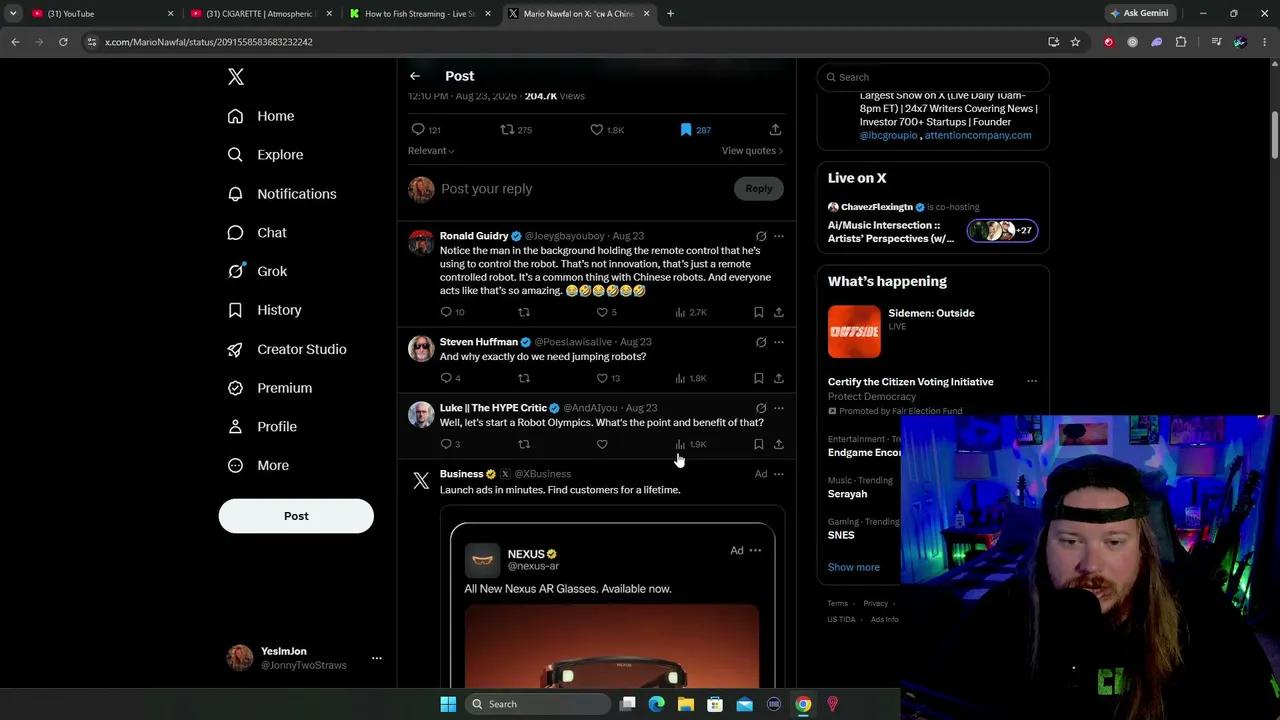Viewport: 1280px width, 720px height.
Task: Like Luke's Robot Olympics reply
Action: tap(602, 445)
